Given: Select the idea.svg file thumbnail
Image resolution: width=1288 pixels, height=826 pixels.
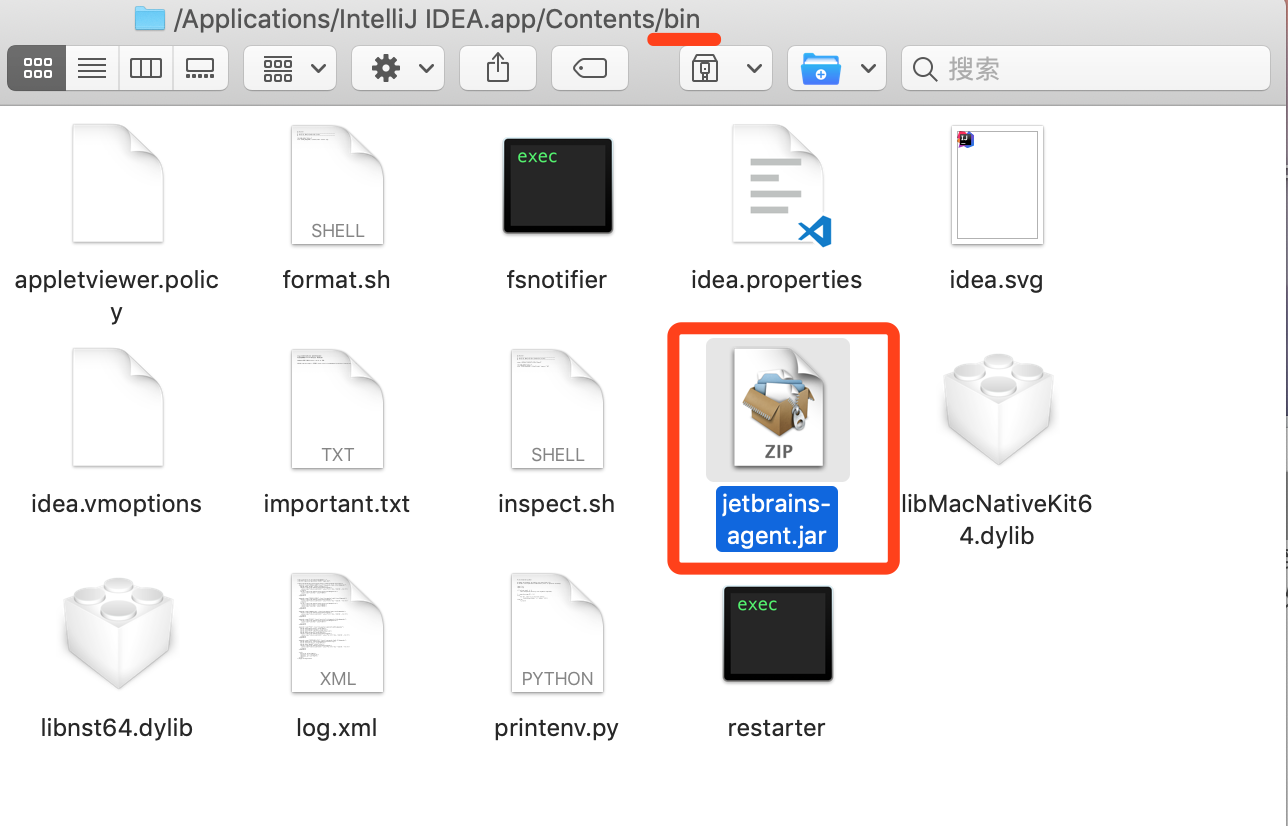Looking at the screenshot, I should (x=997, y=185).
